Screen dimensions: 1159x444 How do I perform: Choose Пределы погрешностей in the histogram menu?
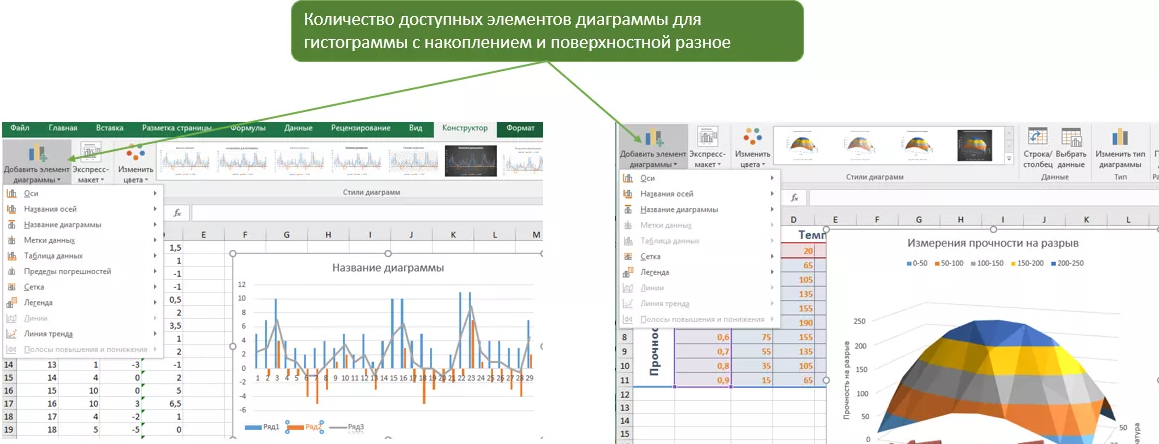[x=67, y=271]
